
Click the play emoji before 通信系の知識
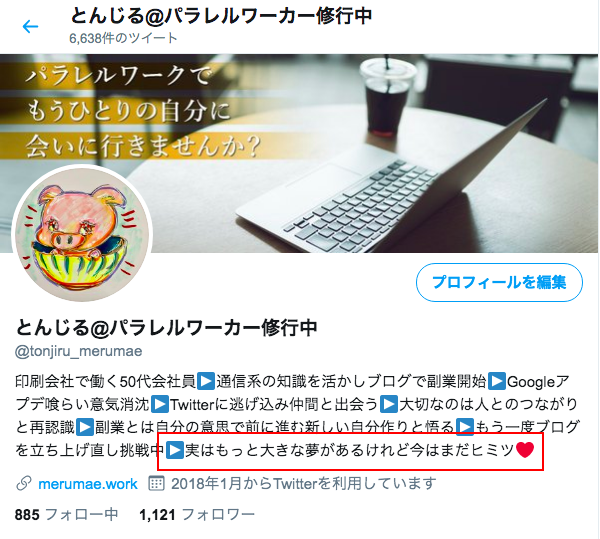coord(206,381)
